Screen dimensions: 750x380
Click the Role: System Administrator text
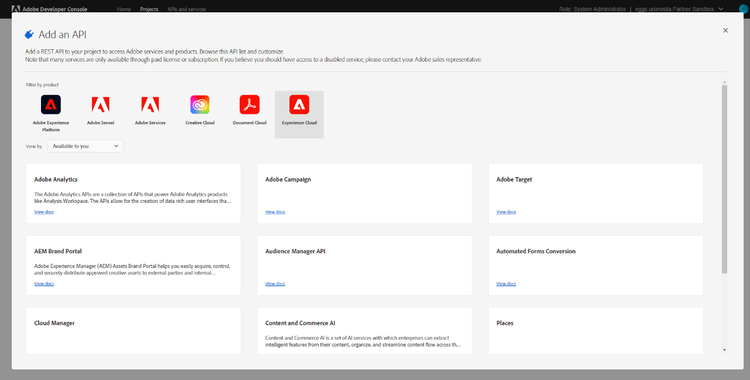point(592,9)
